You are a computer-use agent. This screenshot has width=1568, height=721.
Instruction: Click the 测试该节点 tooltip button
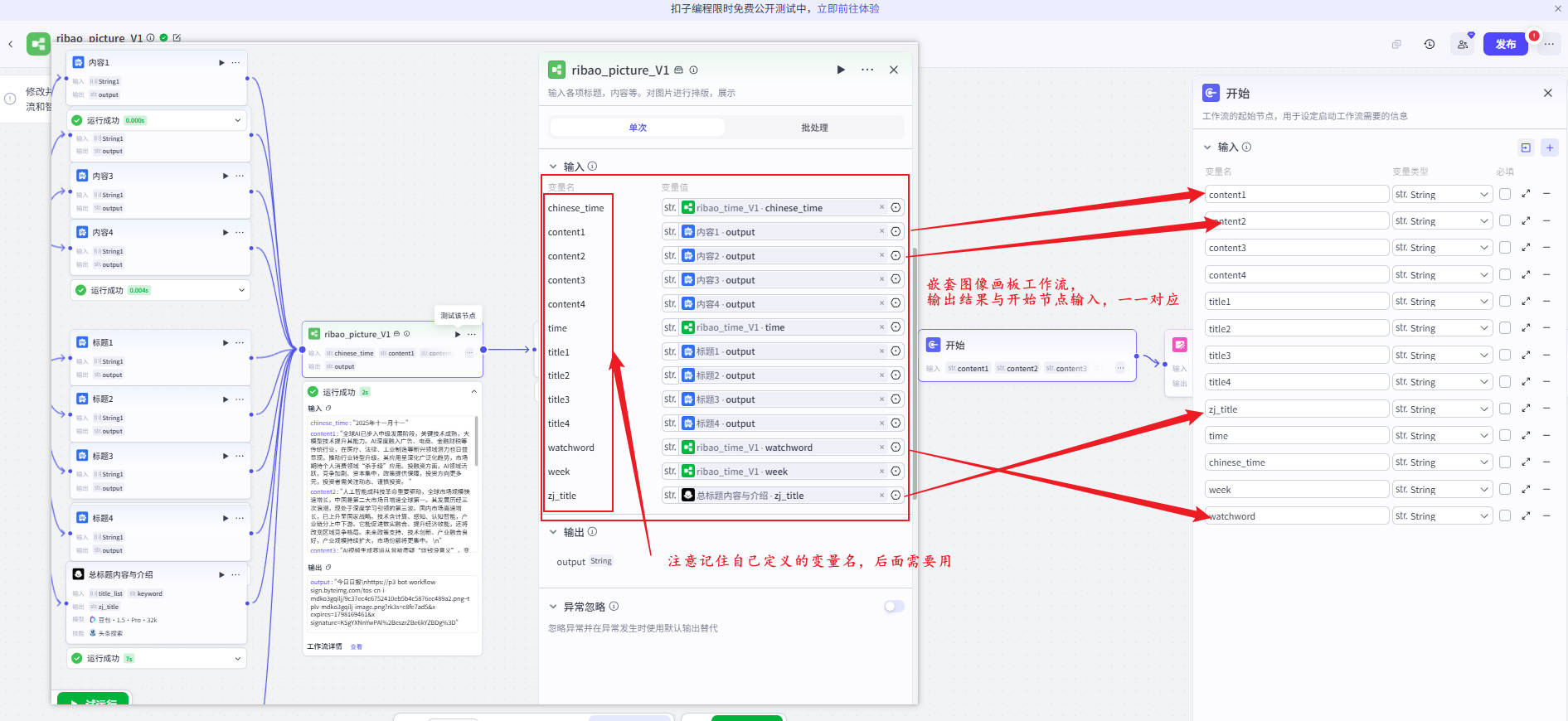coord(458,315)
